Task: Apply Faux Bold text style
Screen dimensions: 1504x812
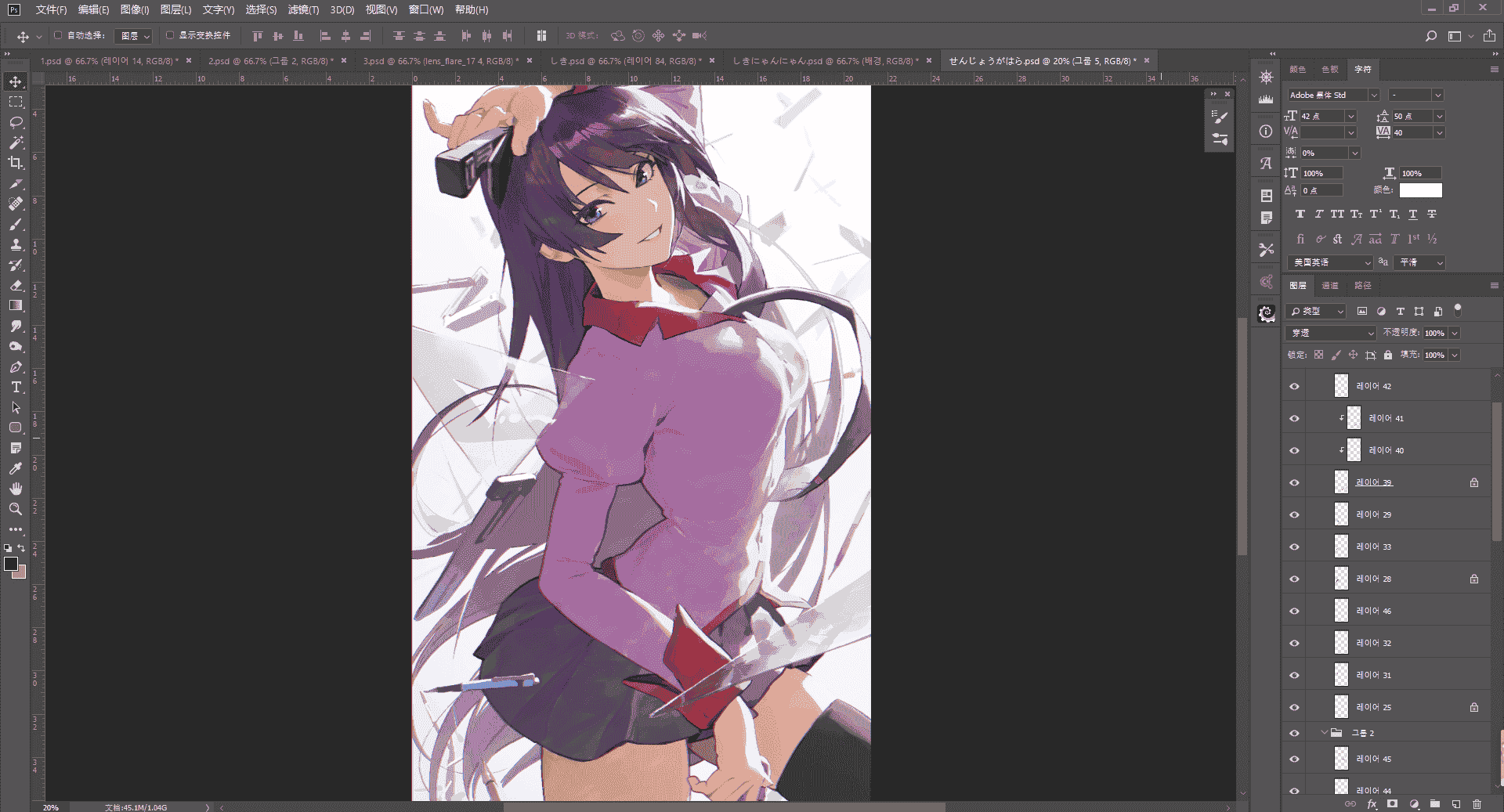Action: pos(1300,215)
